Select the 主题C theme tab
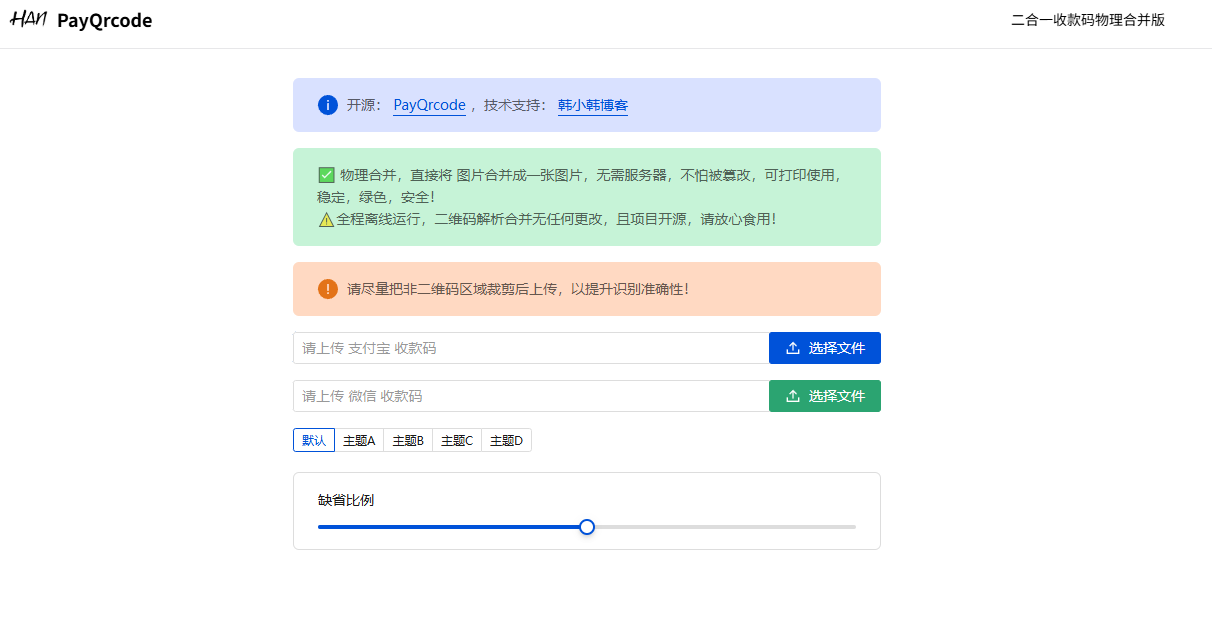The width and height of the screenshot is (1212, 633). coord(456,440)
